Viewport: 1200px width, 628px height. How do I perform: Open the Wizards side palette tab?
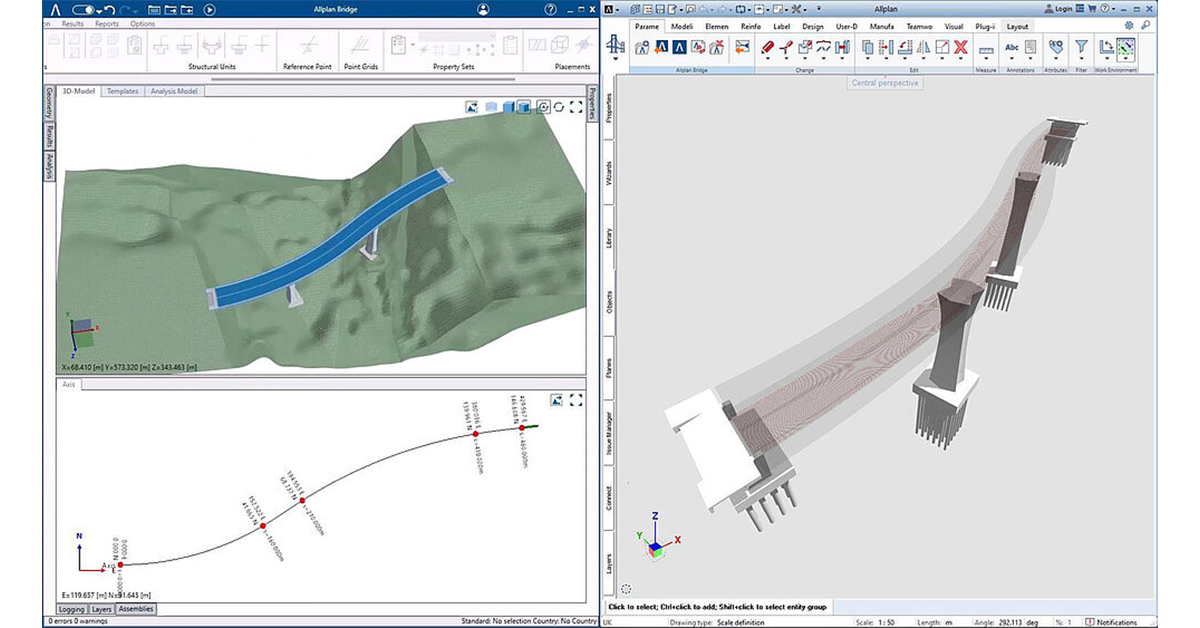tap(610, 175)
